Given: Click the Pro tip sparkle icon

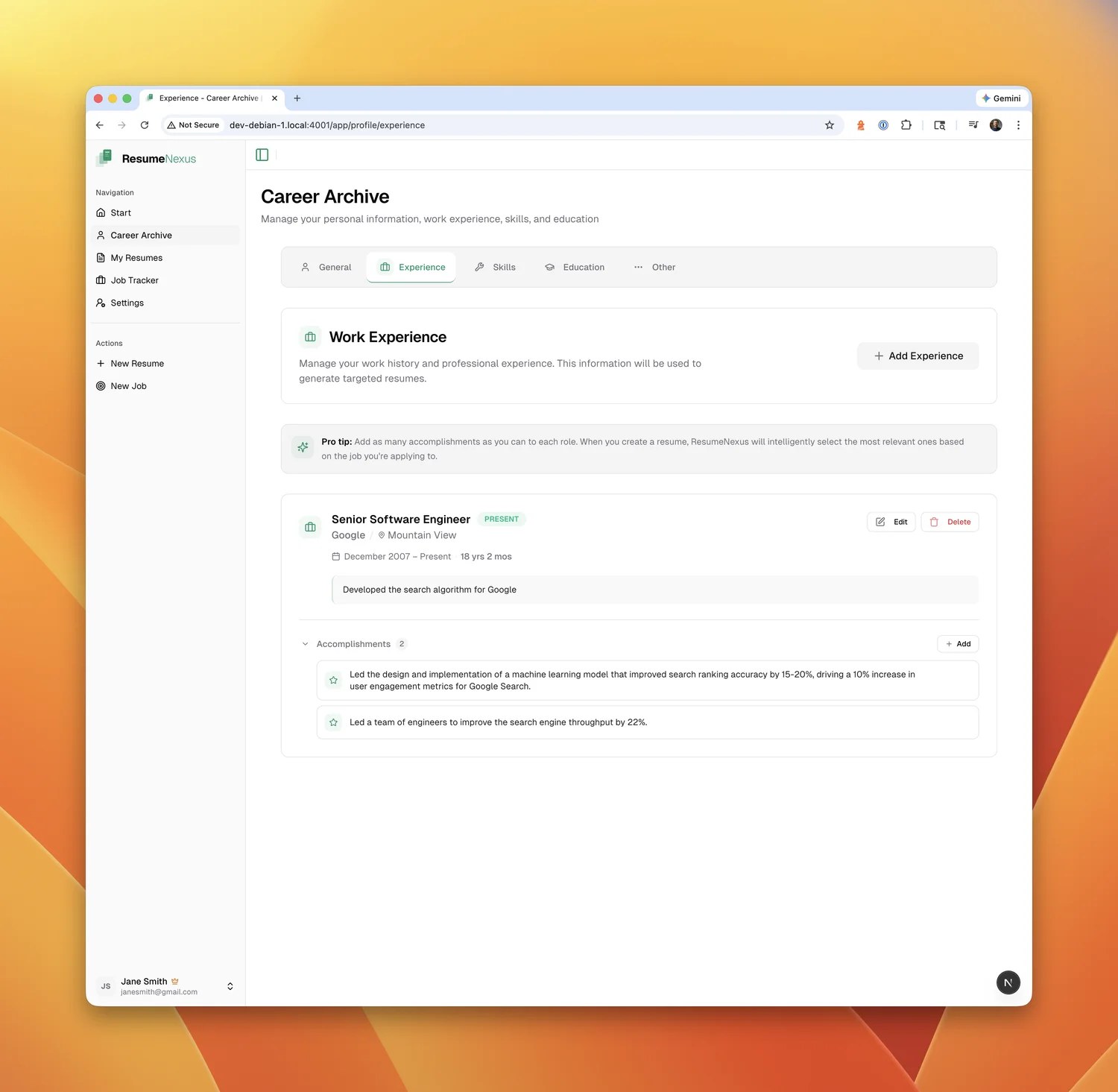Looking at the screenshot, I should [303, 448].
